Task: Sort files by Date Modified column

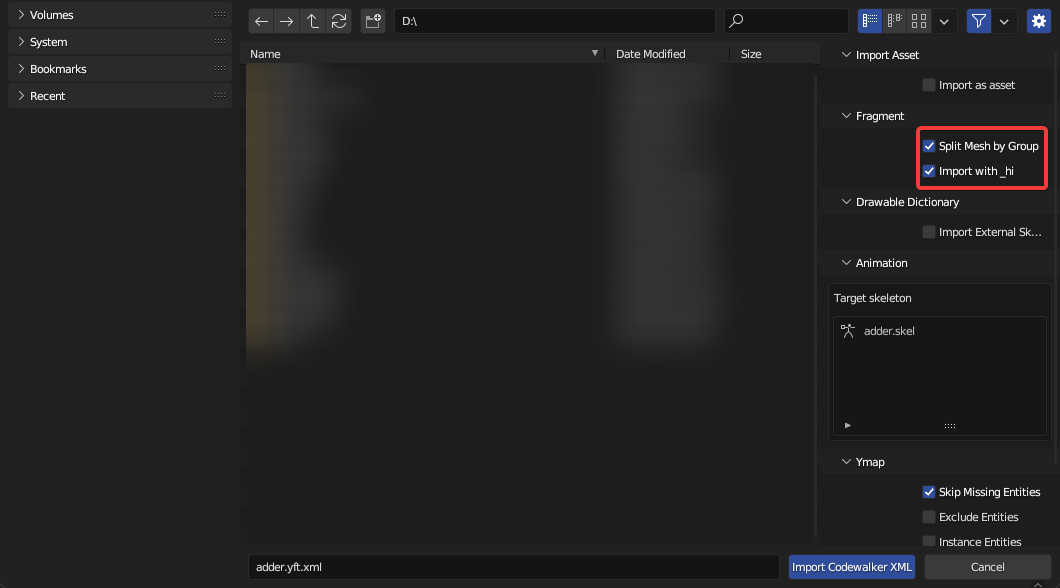Action: pos(651,54)
